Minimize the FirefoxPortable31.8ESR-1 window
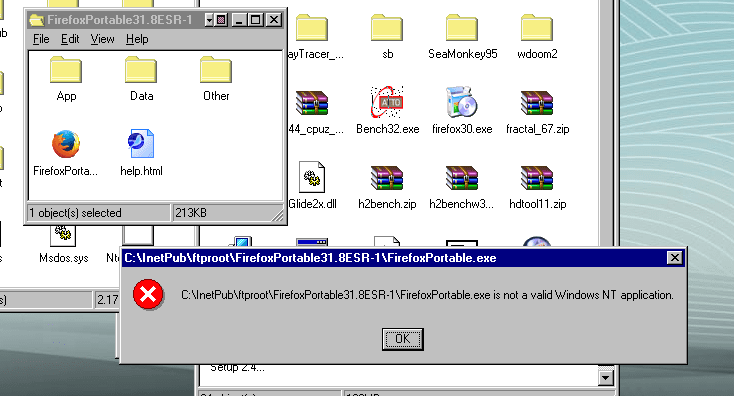The width and height of the screenshot is (734, 396). (x=239, y=20)
